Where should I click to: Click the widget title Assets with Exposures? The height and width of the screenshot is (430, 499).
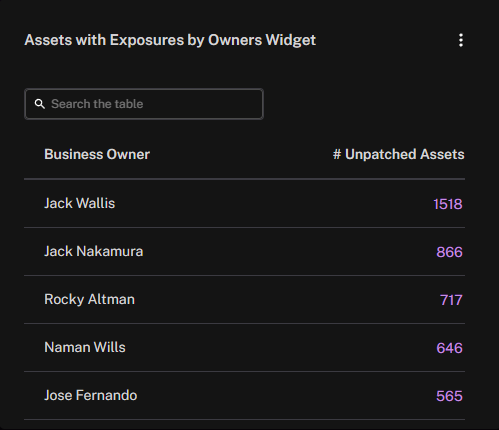(170, 40)
